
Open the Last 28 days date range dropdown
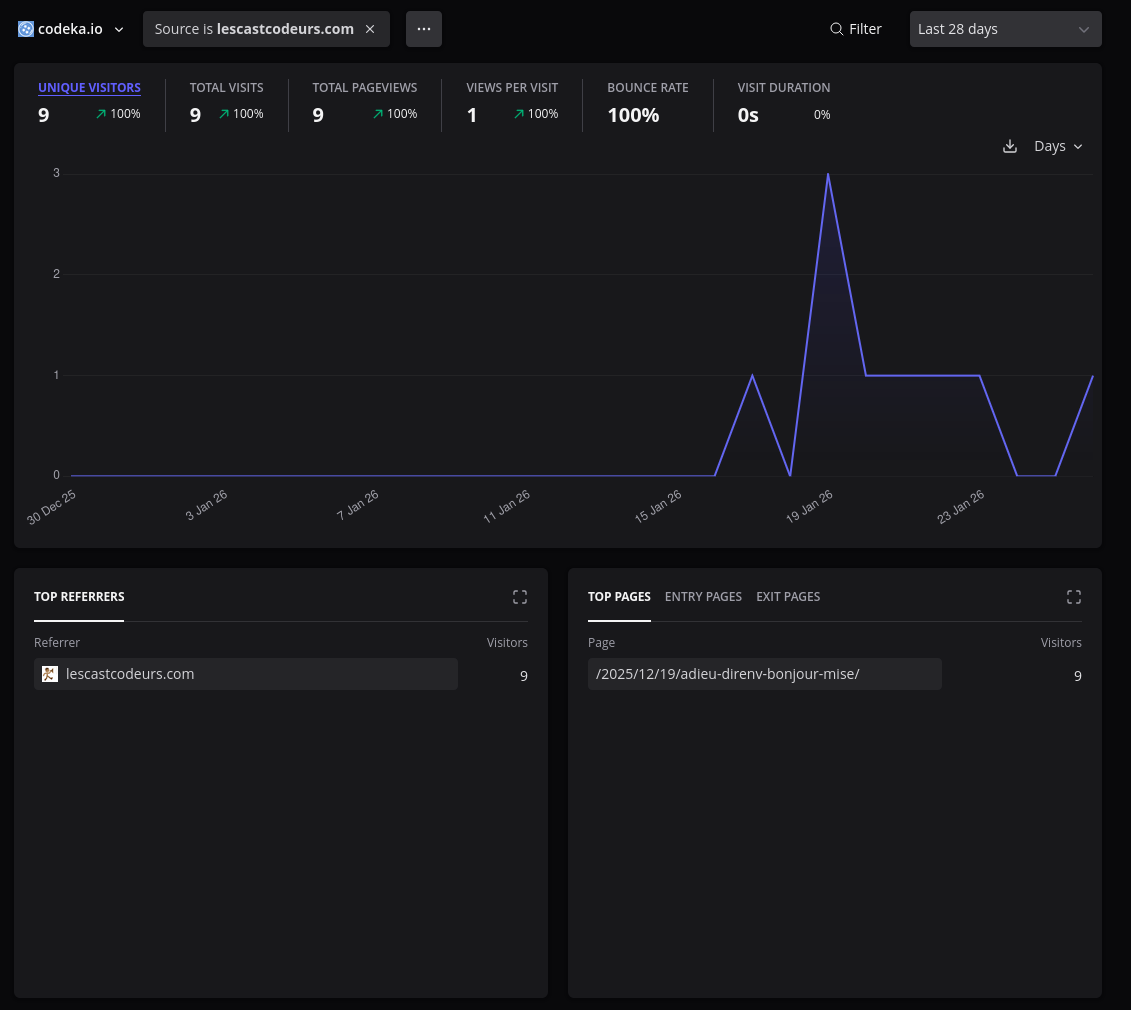[x=1005, y=29]
